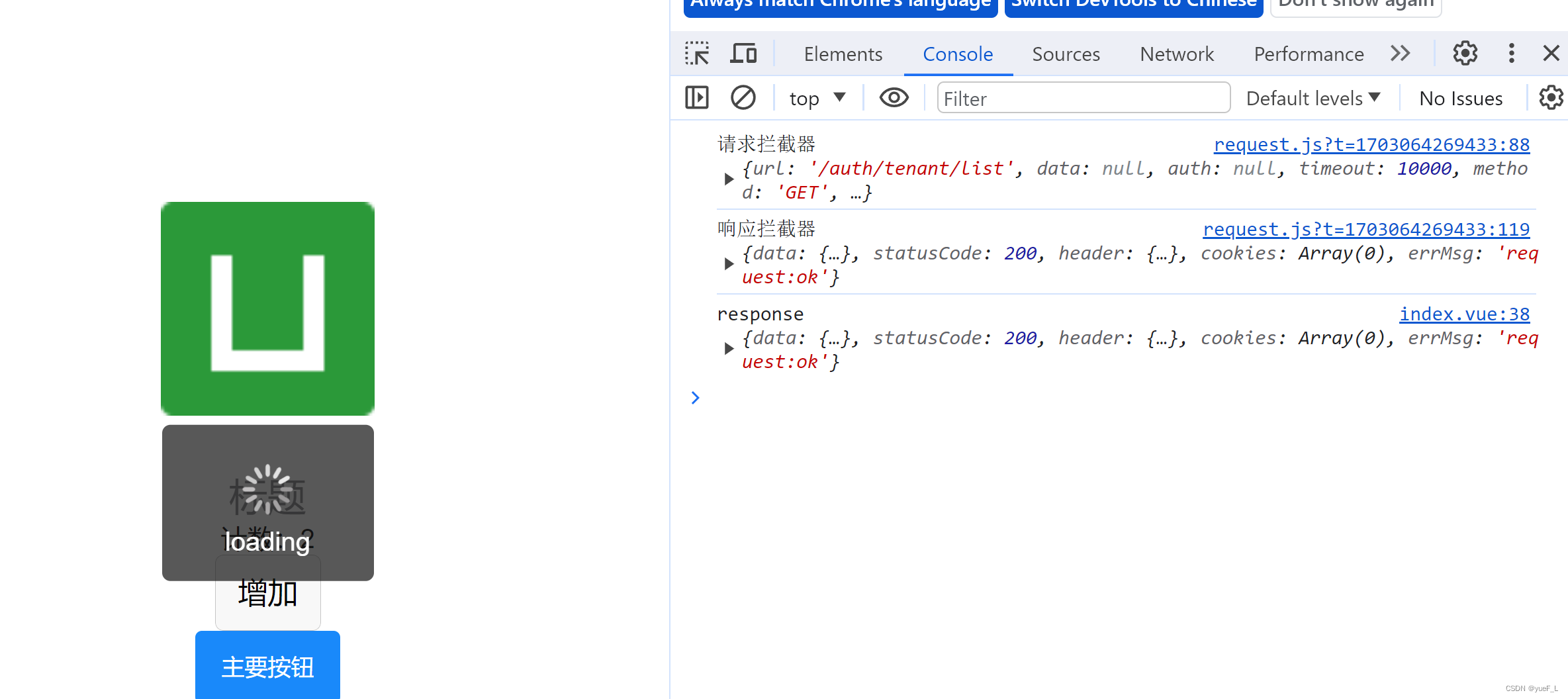Viewport: 1568px width, 699px height.
Task: Open the index.vue:38 source link
Action: 1464,314
